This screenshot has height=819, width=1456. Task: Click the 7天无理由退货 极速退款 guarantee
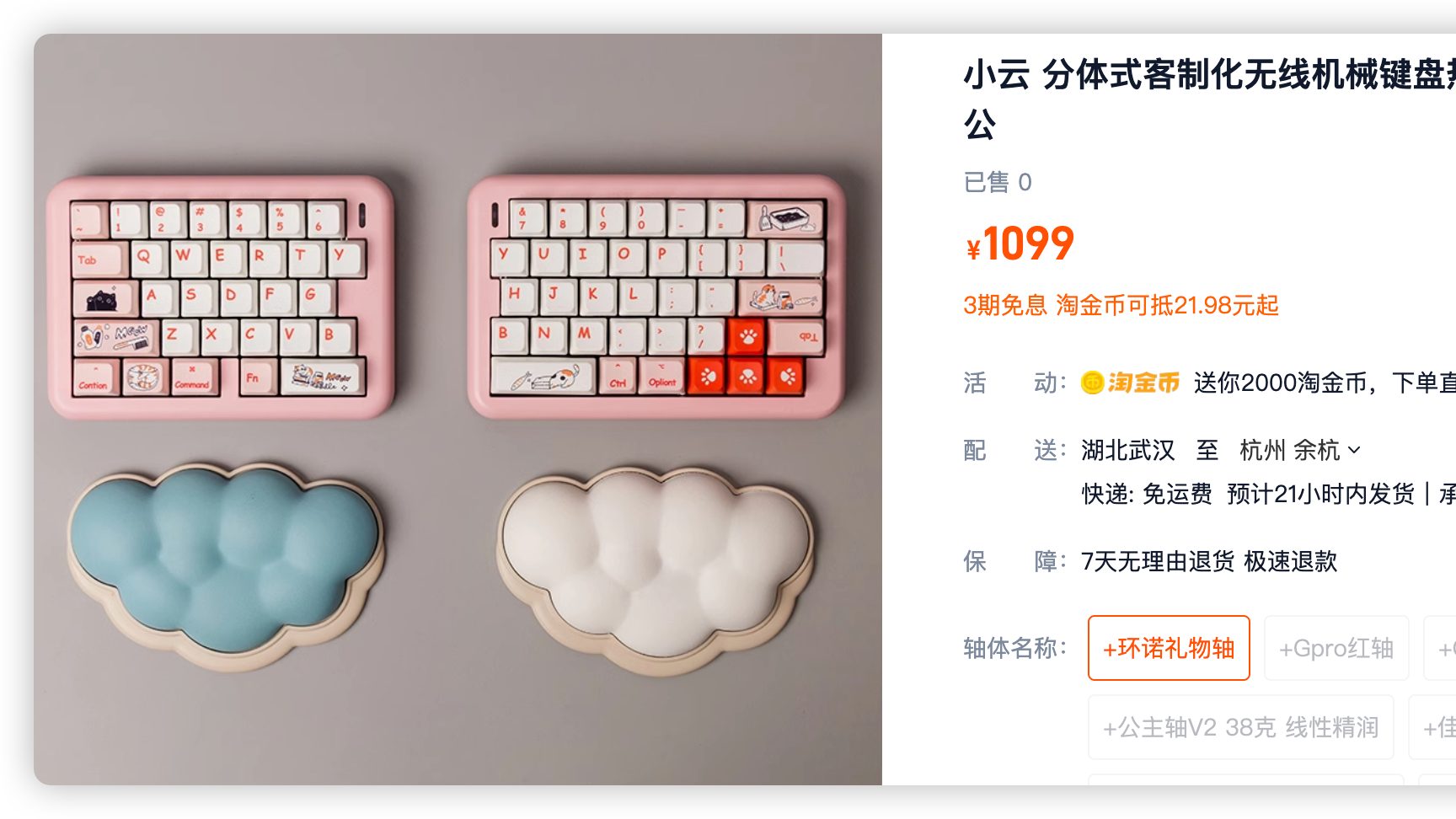(1209, 561)
